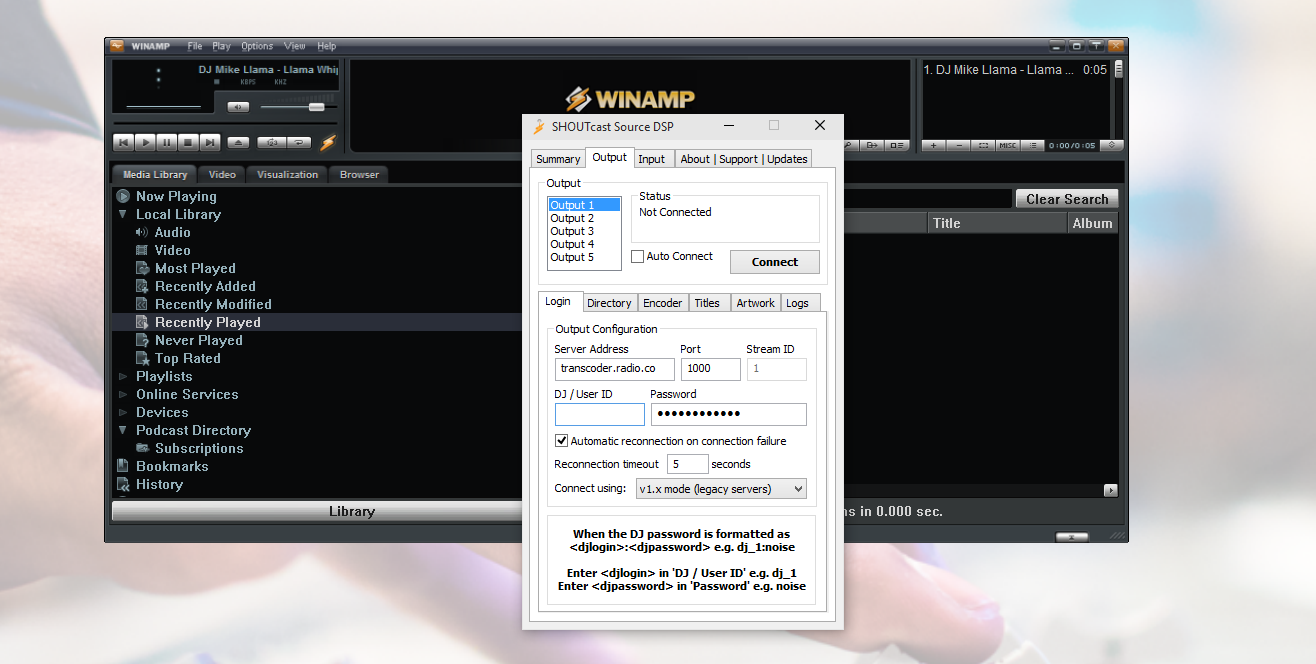The image size is (1316, 664).
Task: Open the File menu in Winamp
Action: [195, 46]
